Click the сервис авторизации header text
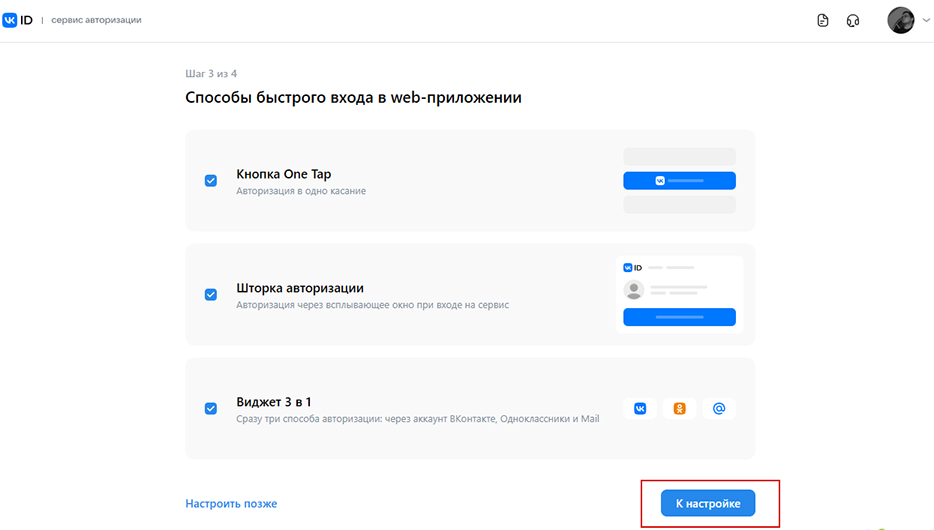 [x=96, y=20]
